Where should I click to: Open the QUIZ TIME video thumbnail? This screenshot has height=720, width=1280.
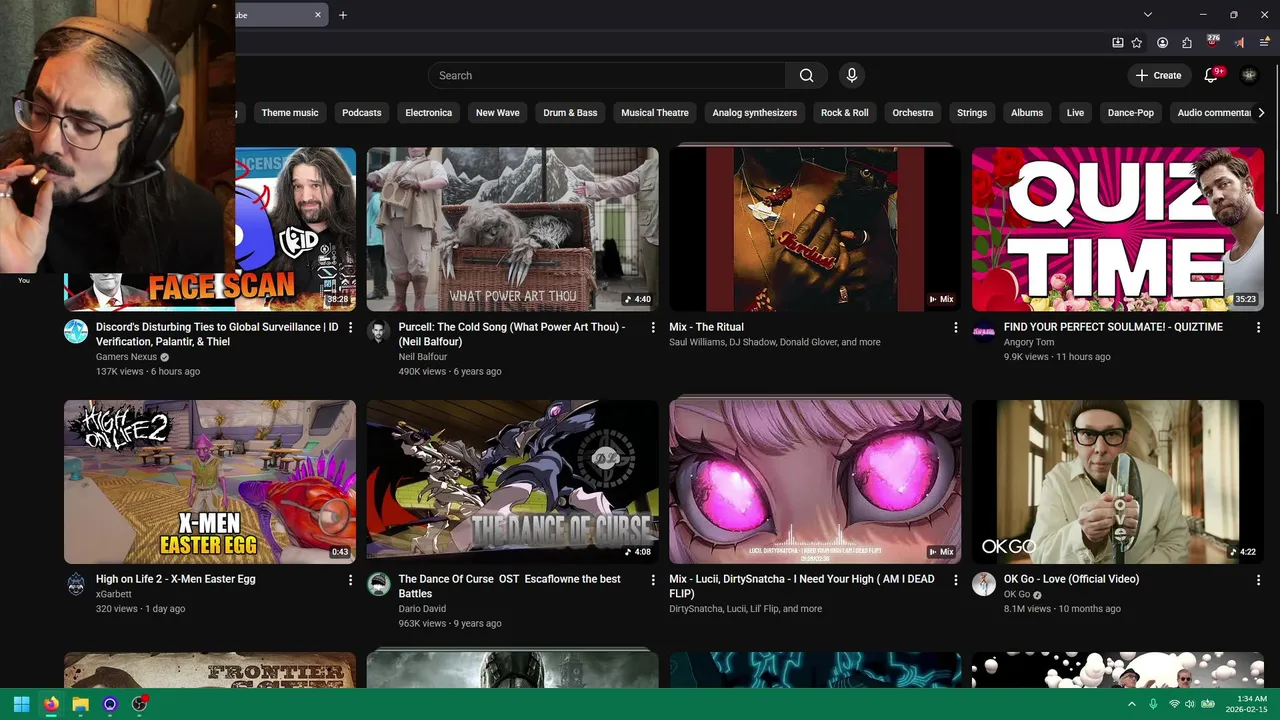tap(1118, 229)
